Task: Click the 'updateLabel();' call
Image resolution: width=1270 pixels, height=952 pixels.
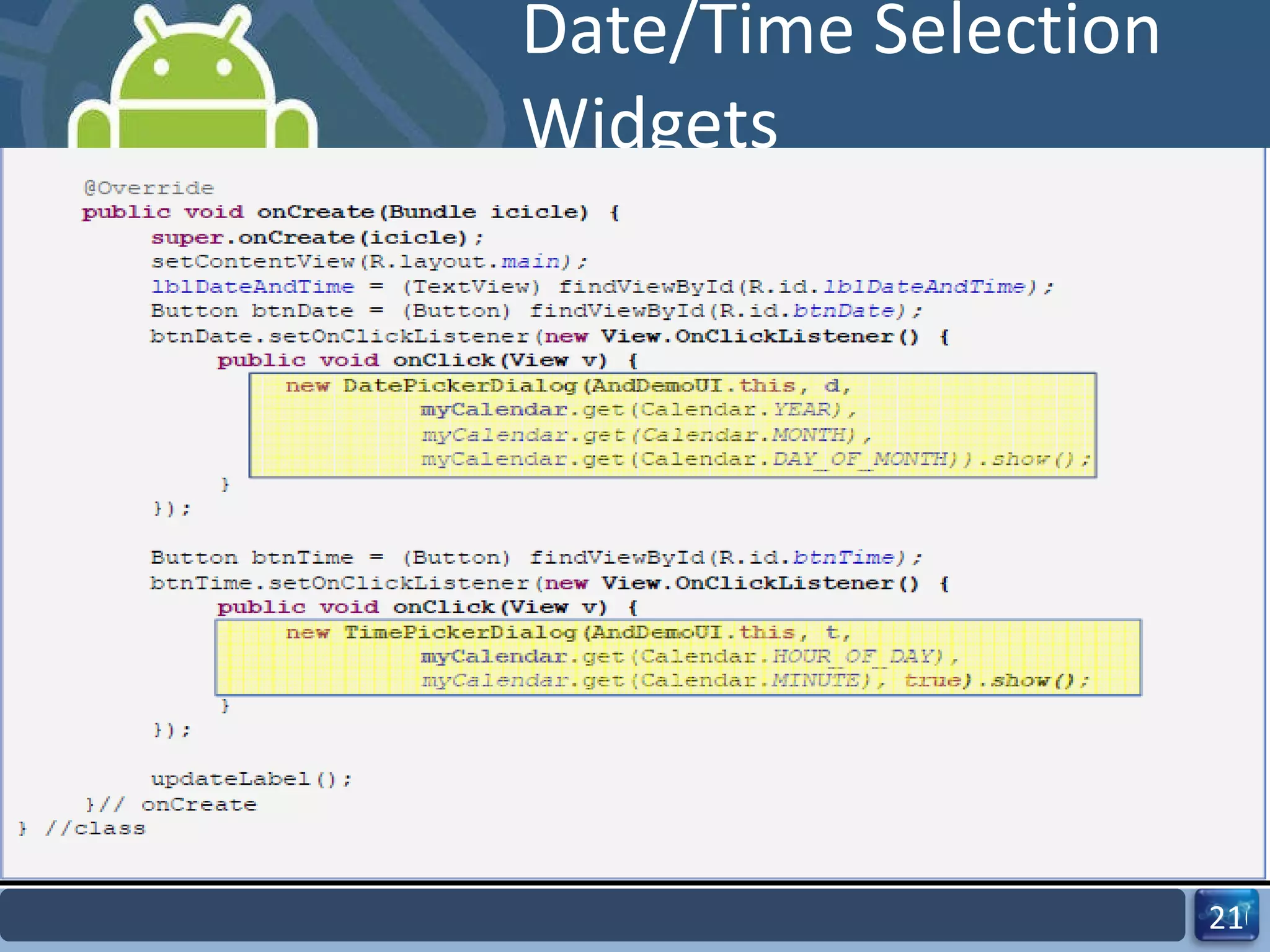Action: point(252,779)
